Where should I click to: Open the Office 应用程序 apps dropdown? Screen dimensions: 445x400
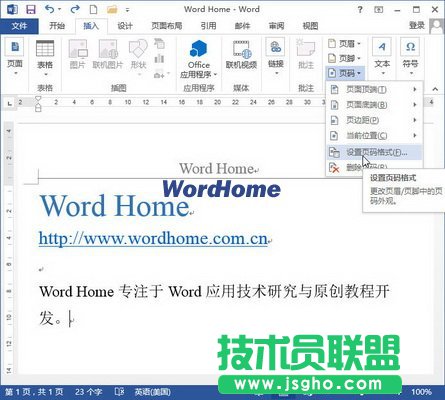pos(199,59)
